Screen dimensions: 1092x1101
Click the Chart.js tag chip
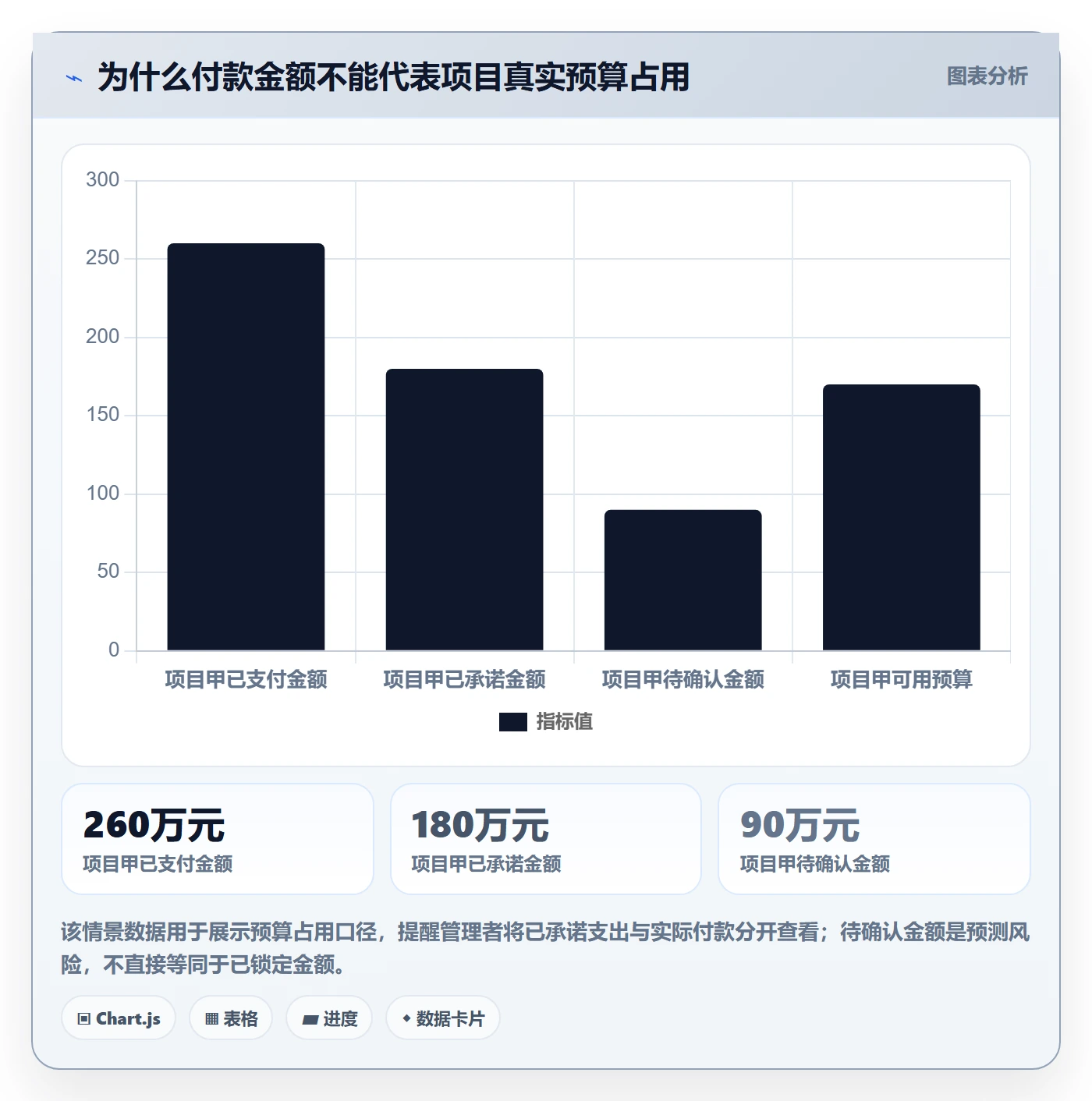point(119,1018)
